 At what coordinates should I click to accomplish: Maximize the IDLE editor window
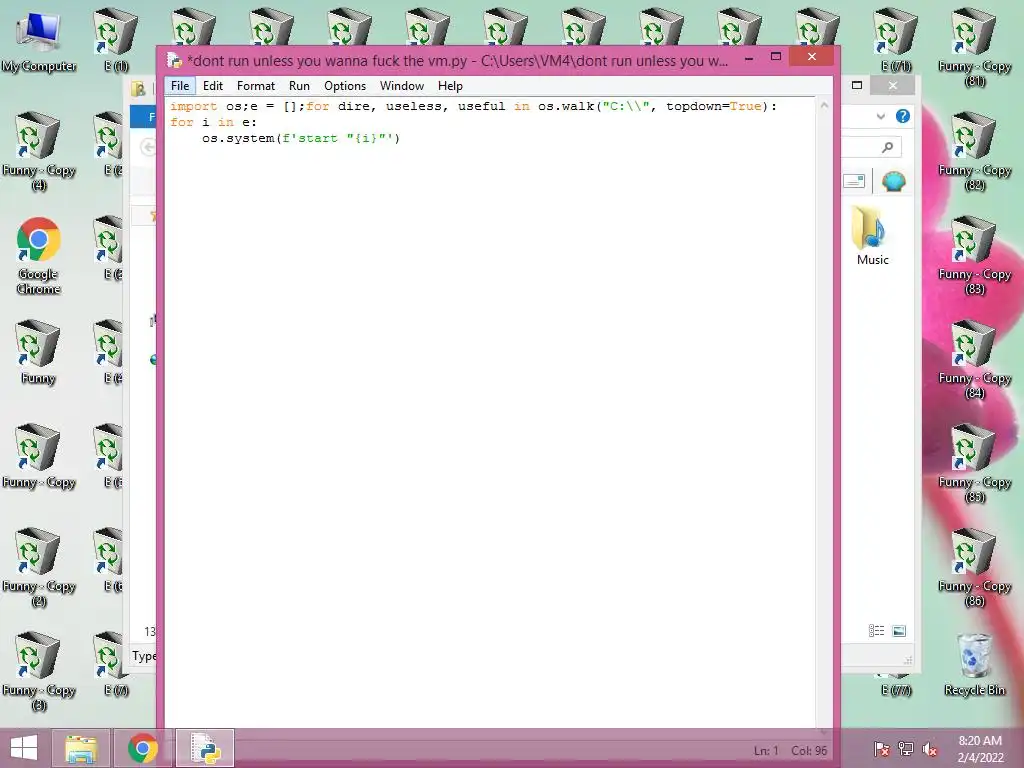point(776,57)
